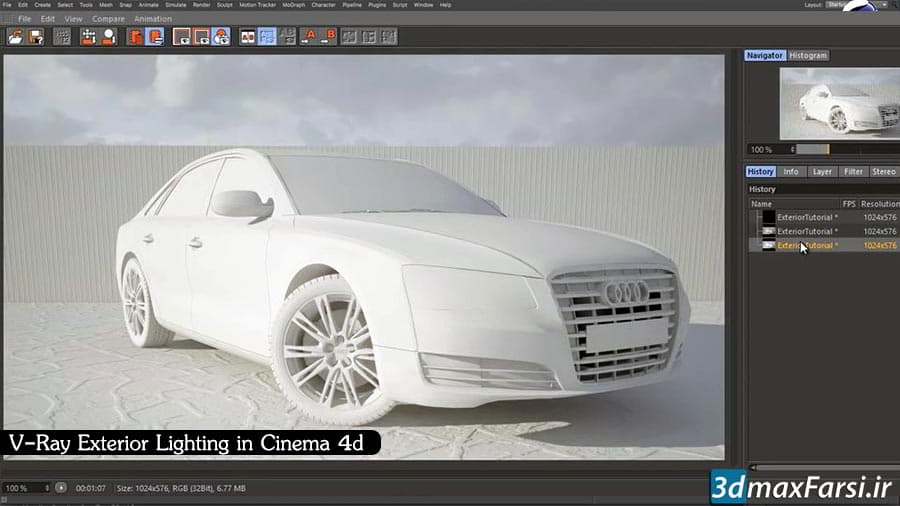Click the grayed AB swap icon
Screen dimensions: 900x506
pos(287,37)
